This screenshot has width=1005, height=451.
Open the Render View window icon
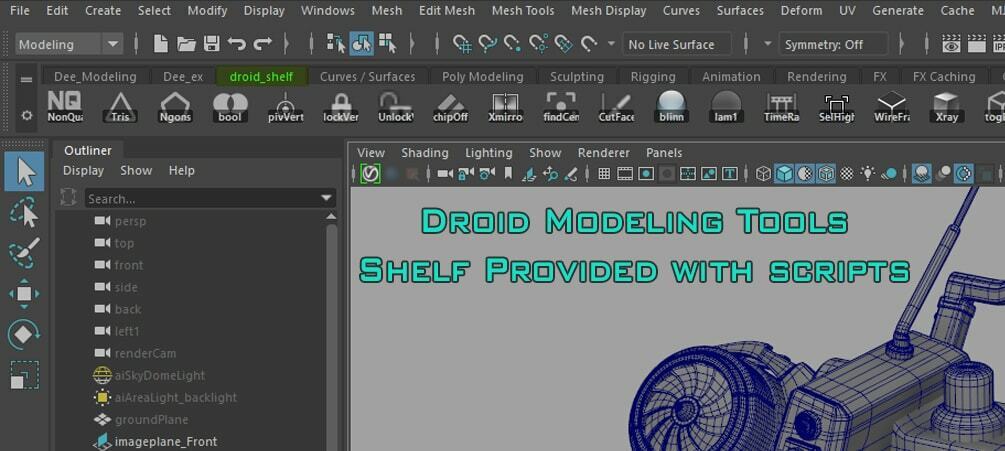(951, 44)
